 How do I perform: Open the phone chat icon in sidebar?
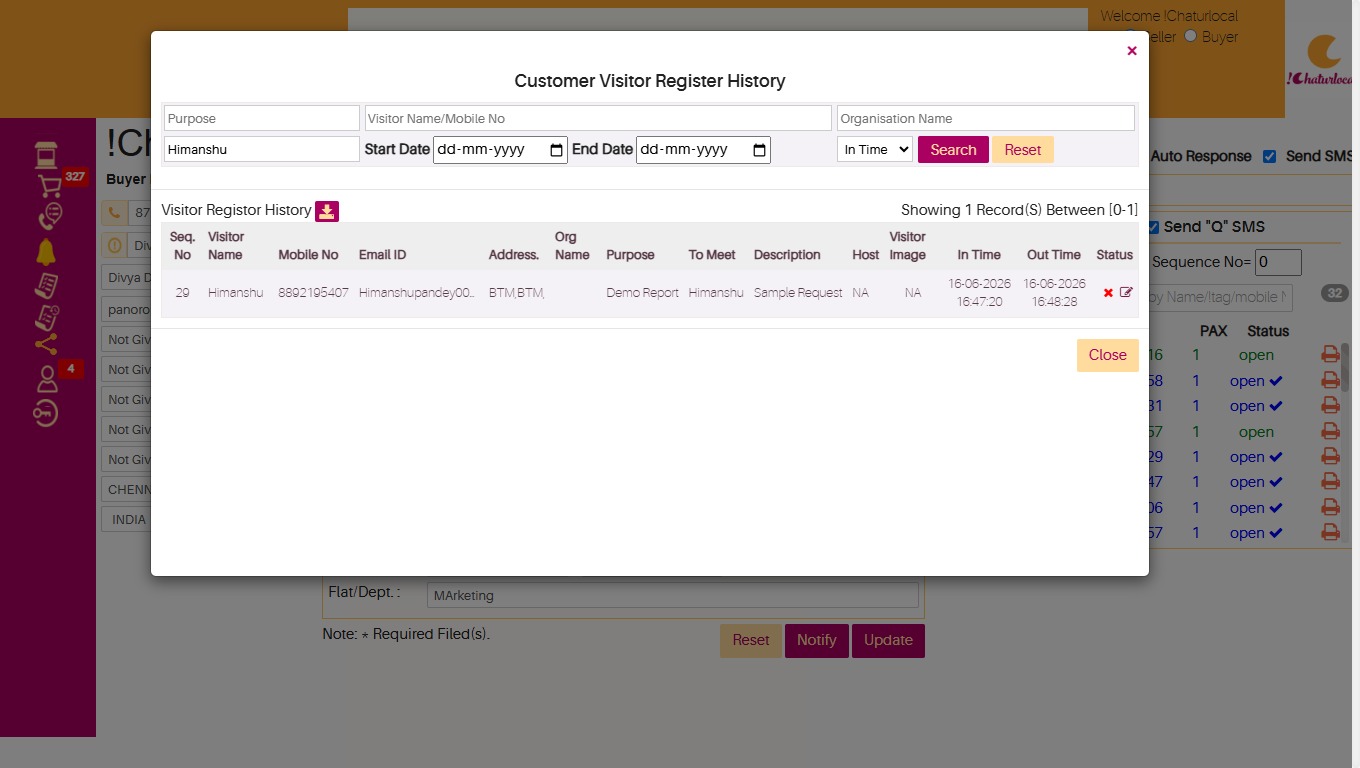(48, 217)
